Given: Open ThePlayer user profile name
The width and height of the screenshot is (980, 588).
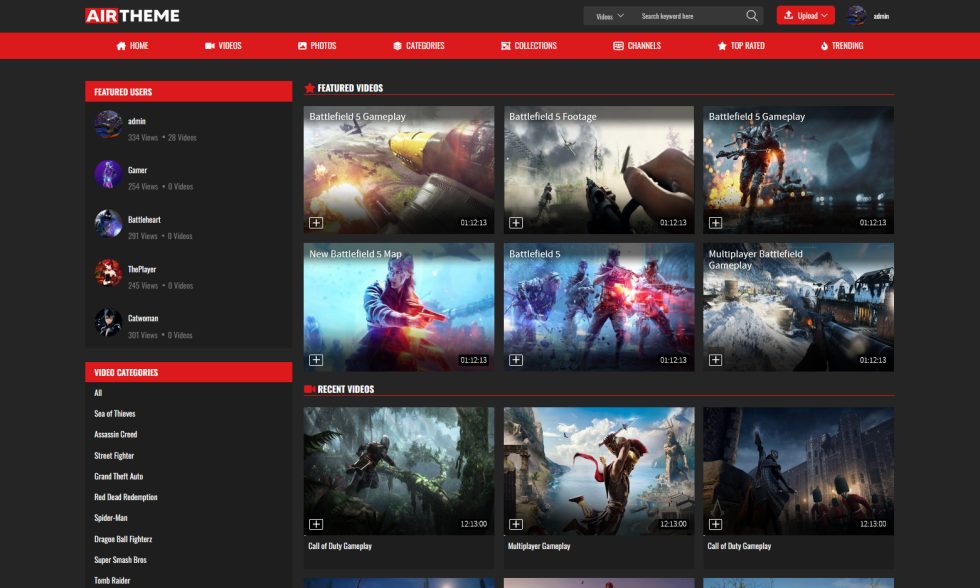Looking at the screenshot, I should click(x=142, y=269).
